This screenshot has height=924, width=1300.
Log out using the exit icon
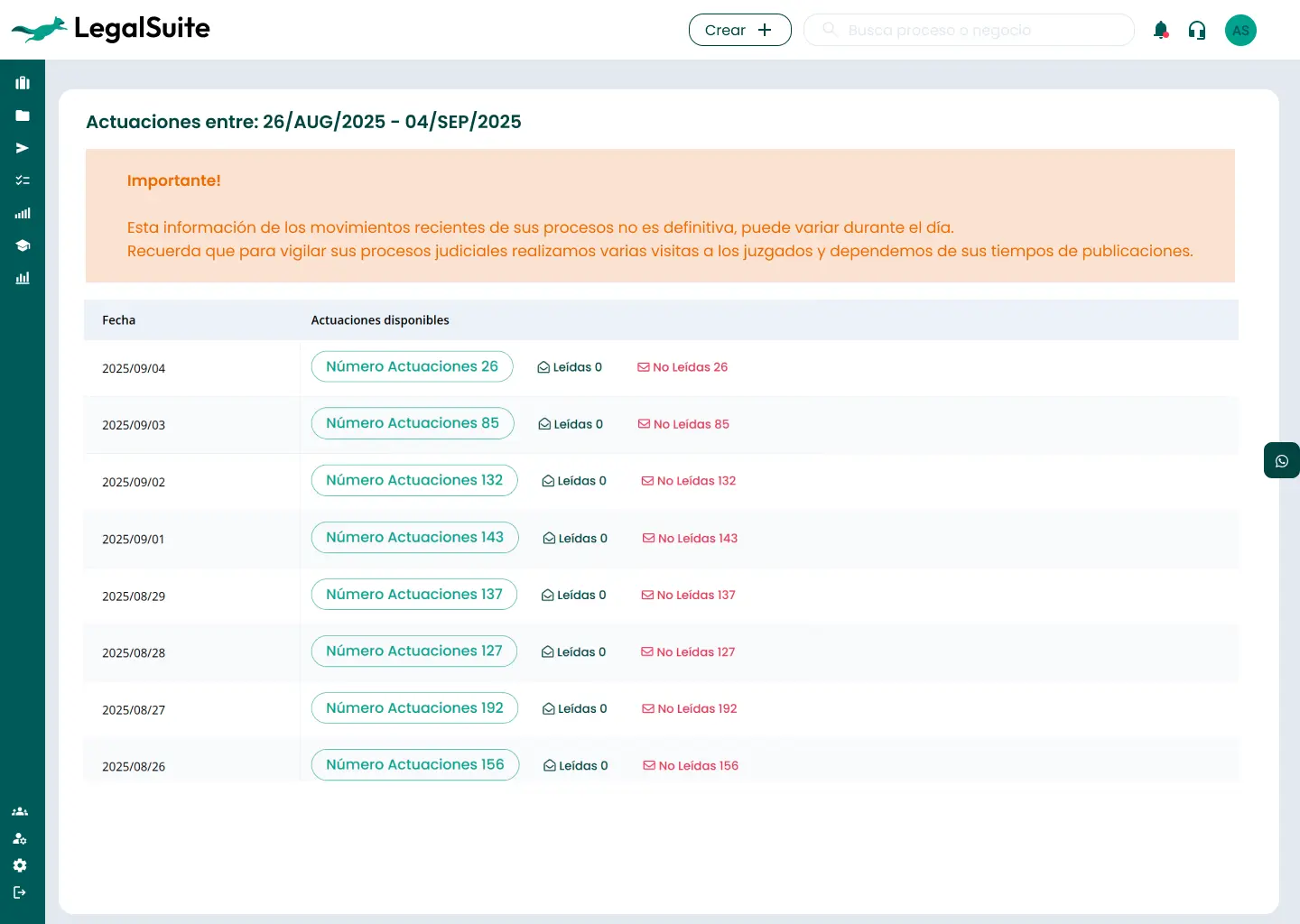coord(20,892)
